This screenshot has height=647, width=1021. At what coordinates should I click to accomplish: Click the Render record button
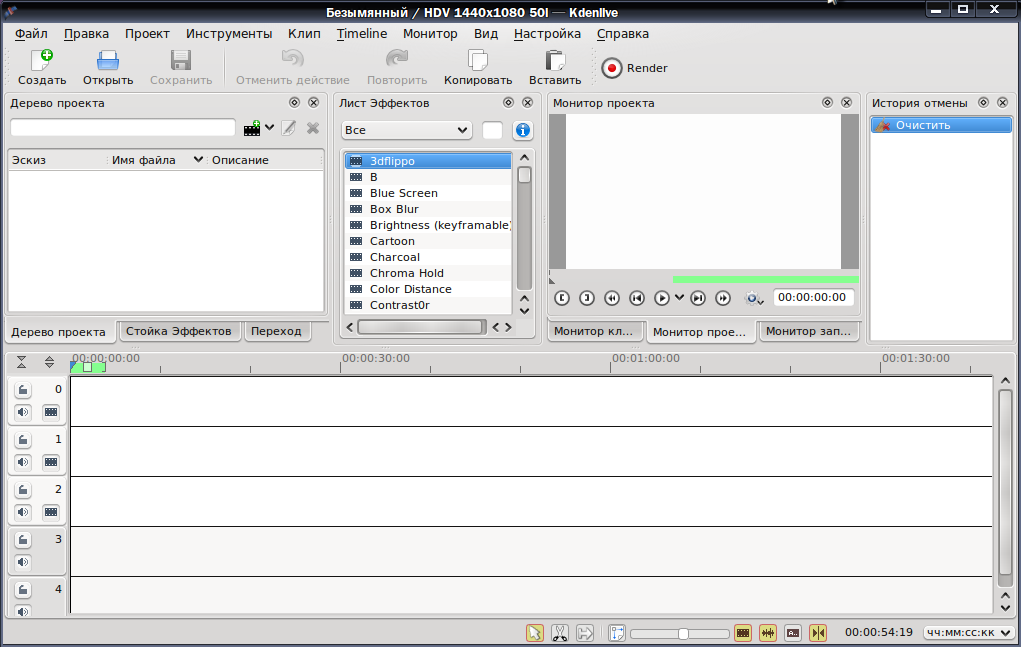611,68
